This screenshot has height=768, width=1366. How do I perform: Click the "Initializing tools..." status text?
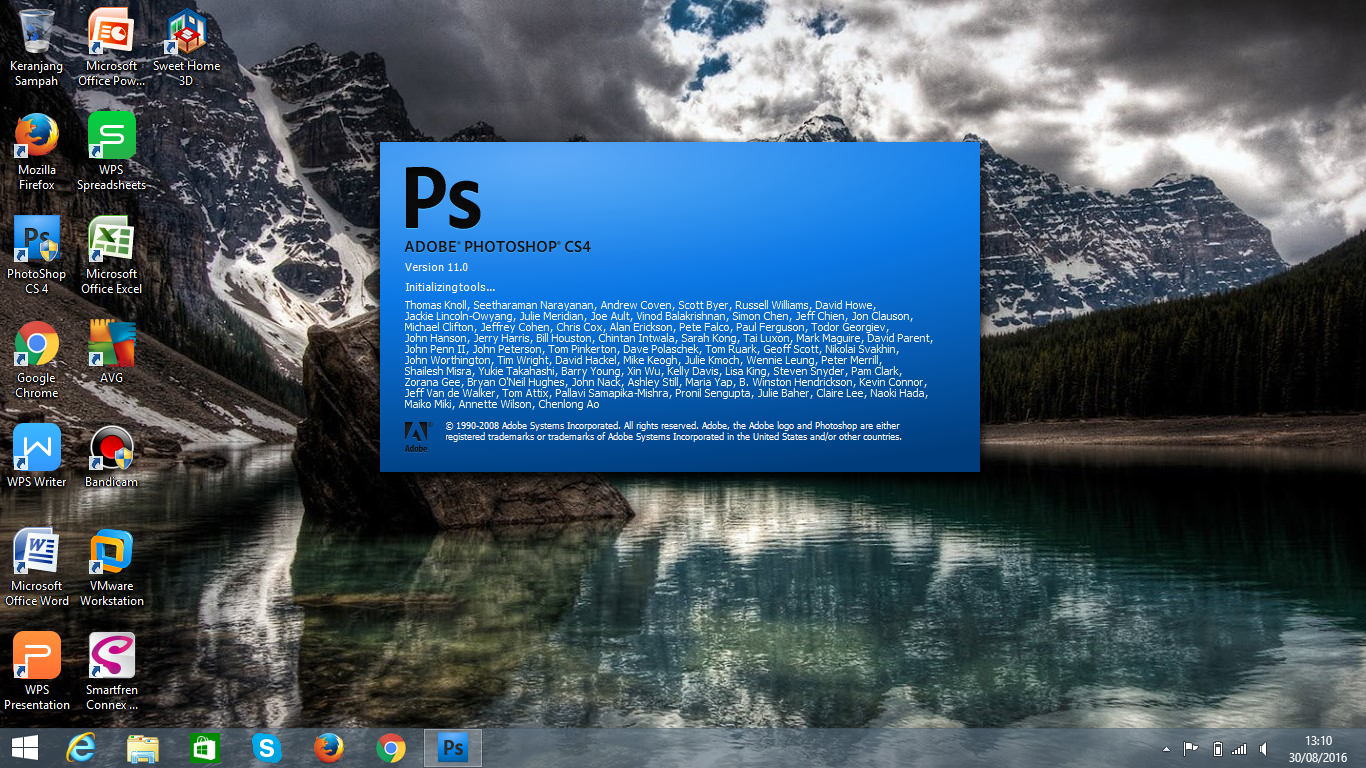[x=450, y=288]
